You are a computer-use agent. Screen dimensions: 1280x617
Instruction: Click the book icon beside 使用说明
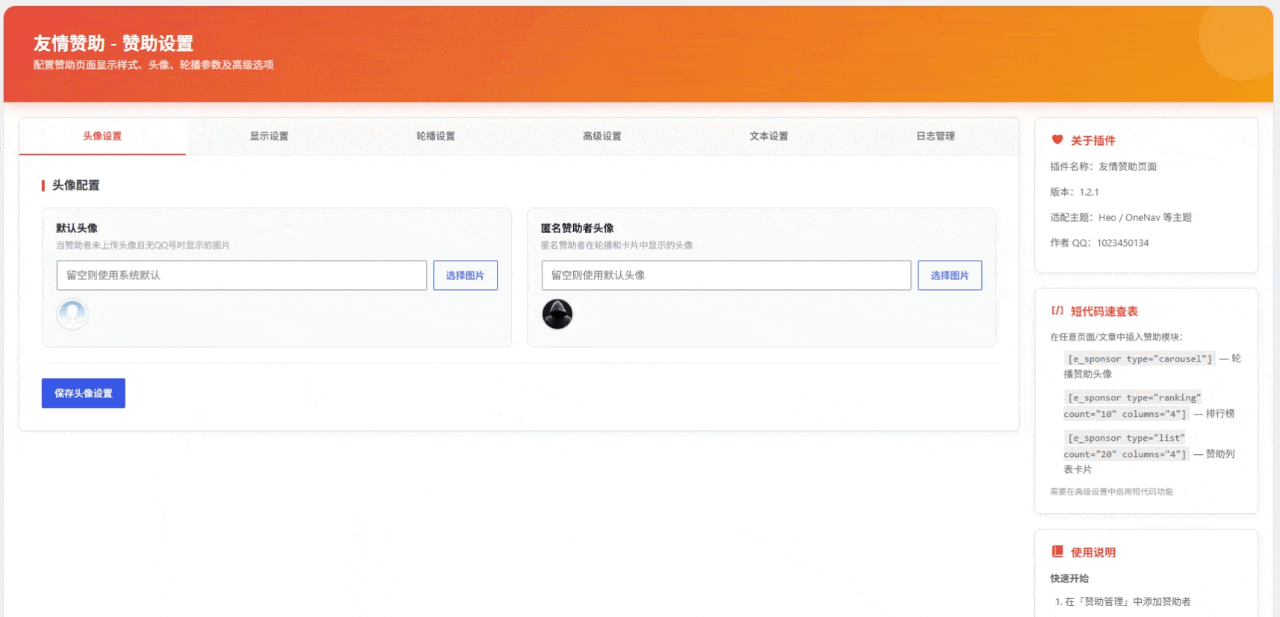[x=1057, y=552]
